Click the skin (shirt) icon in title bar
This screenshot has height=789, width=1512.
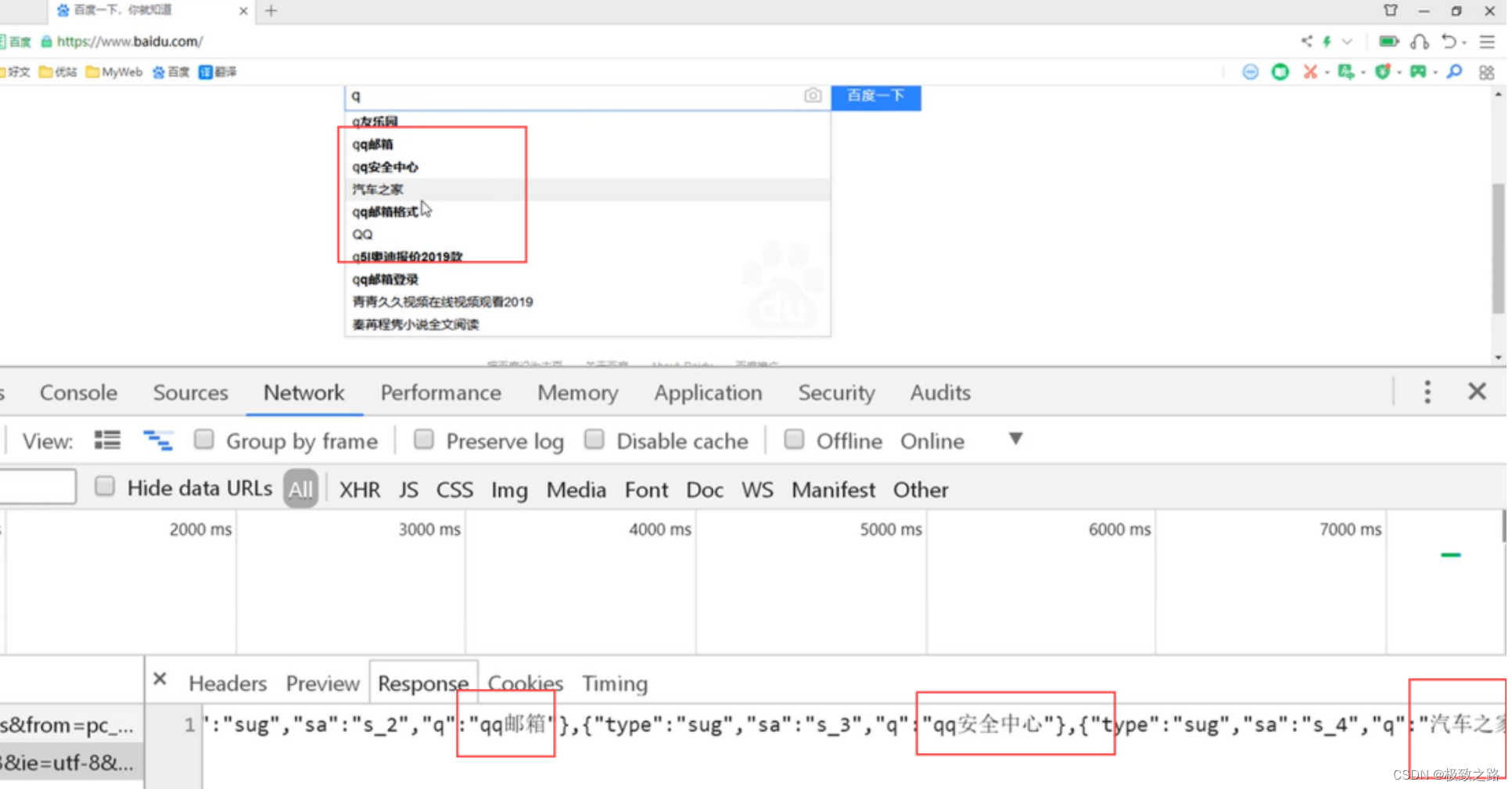pos(1391,10)
